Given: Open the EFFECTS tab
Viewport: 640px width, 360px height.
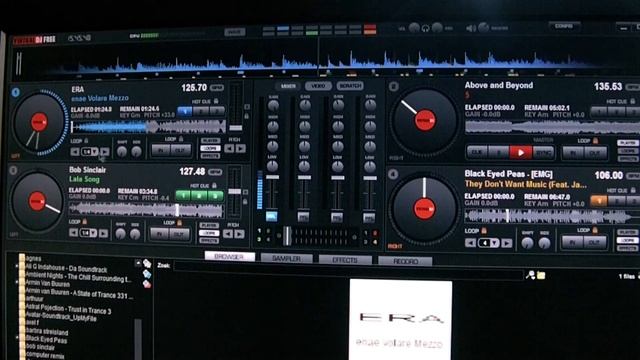Looking at the screenshot, I should [x=345, y=260].
